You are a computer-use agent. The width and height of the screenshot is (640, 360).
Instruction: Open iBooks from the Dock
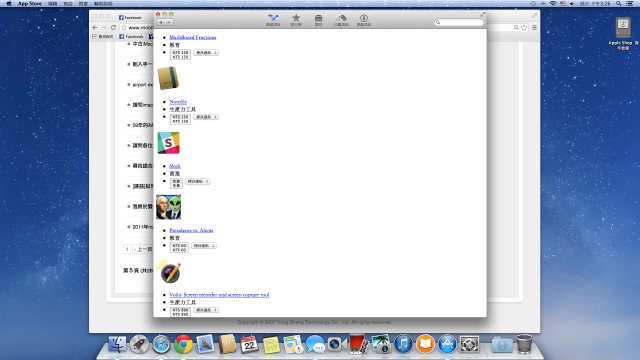pos(425,344)
